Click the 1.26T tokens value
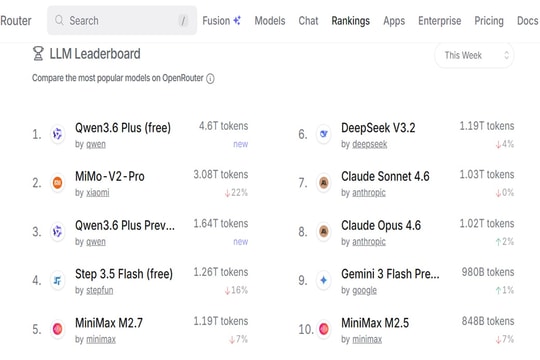This screenshot has width=540, height=360. click(221, 272)
